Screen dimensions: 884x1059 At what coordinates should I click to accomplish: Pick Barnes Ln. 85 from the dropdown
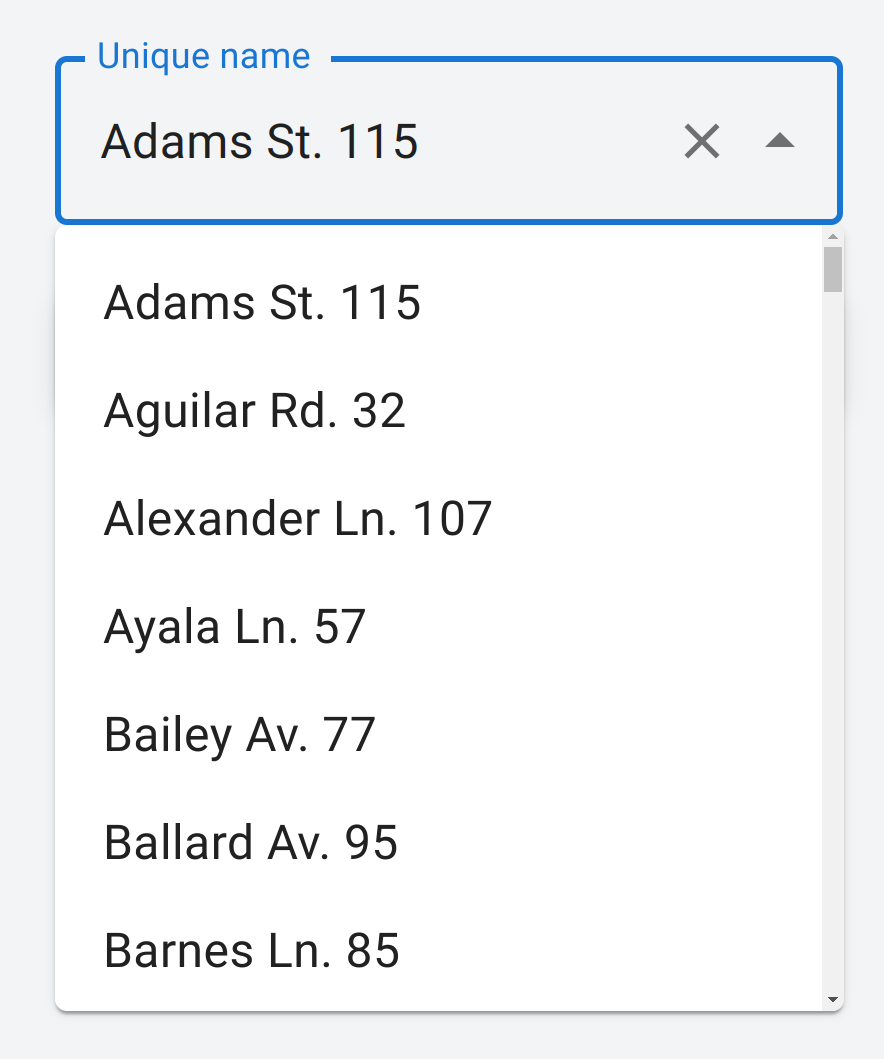252,951
